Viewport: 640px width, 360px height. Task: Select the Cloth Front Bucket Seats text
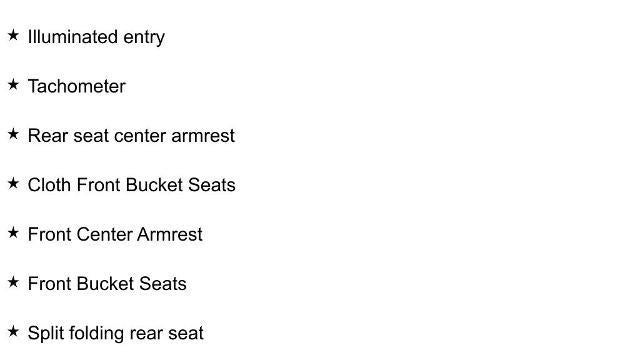point(131,185)
